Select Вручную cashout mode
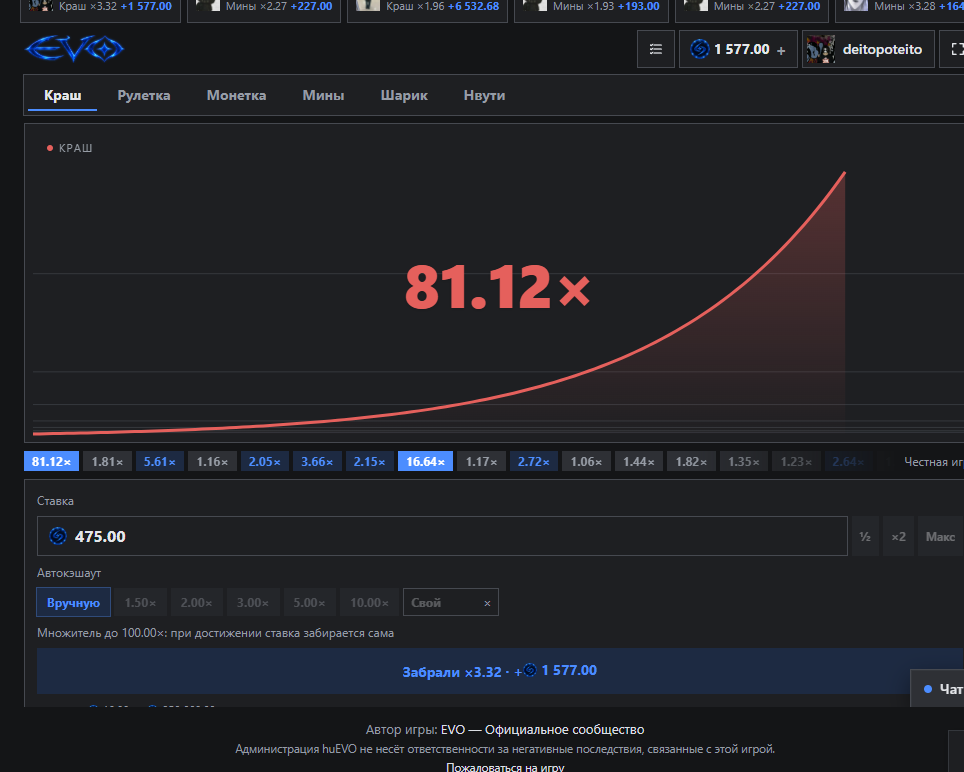The image size is (964, 772). 74,602
